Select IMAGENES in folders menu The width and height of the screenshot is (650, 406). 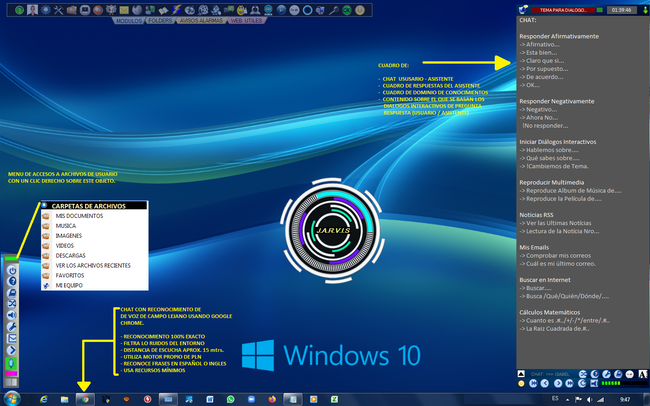[x=95, y=236]
